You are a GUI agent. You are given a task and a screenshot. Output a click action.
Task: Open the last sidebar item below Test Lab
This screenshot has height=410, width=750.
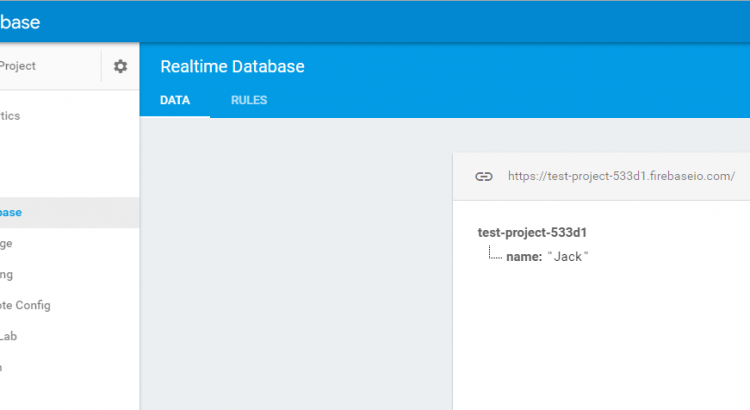coord(3,367)
